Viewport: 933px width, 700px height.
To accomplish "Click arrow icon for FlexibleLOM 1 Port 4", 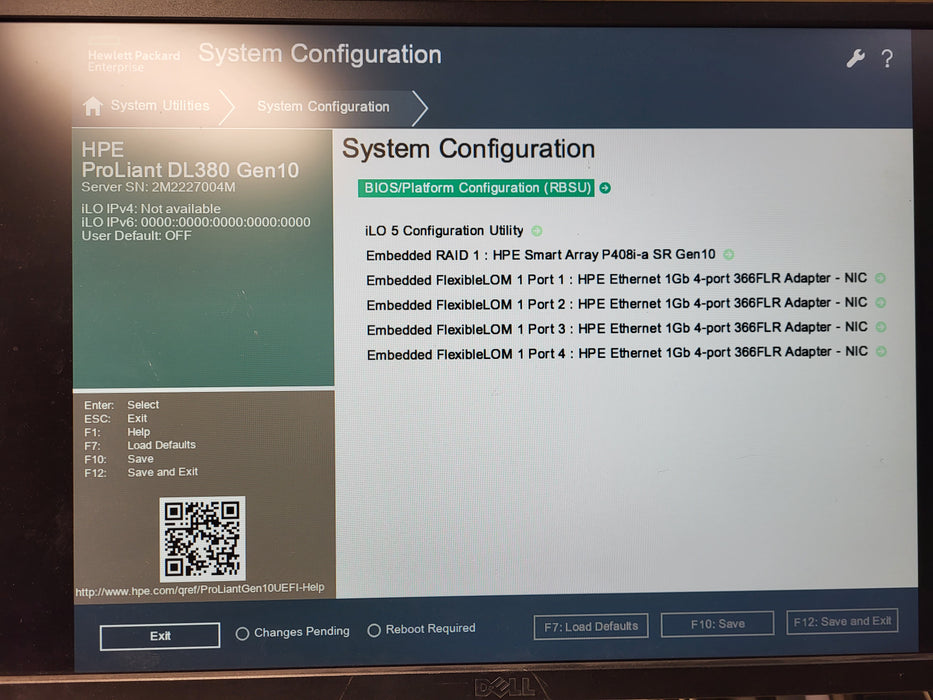I will (881, 351).
